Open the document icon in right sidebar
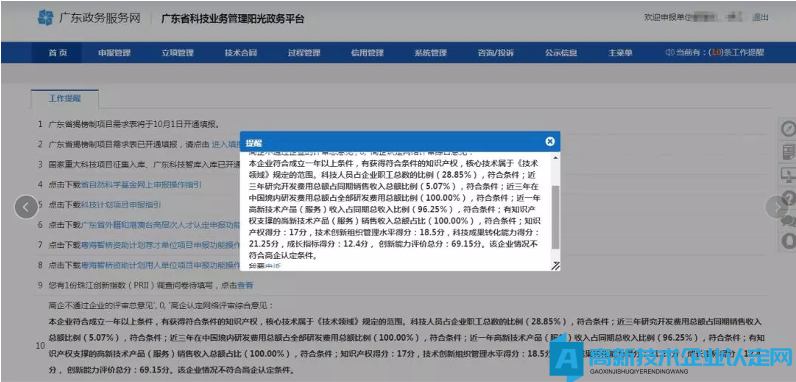 788,151
